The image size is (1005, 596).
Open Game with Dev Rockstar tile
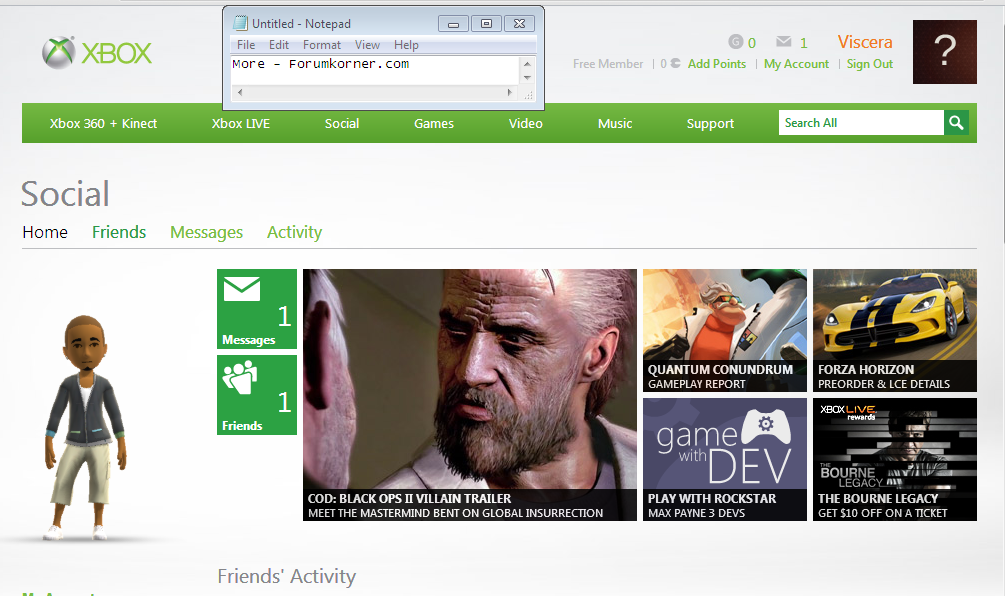pos(725,459)
